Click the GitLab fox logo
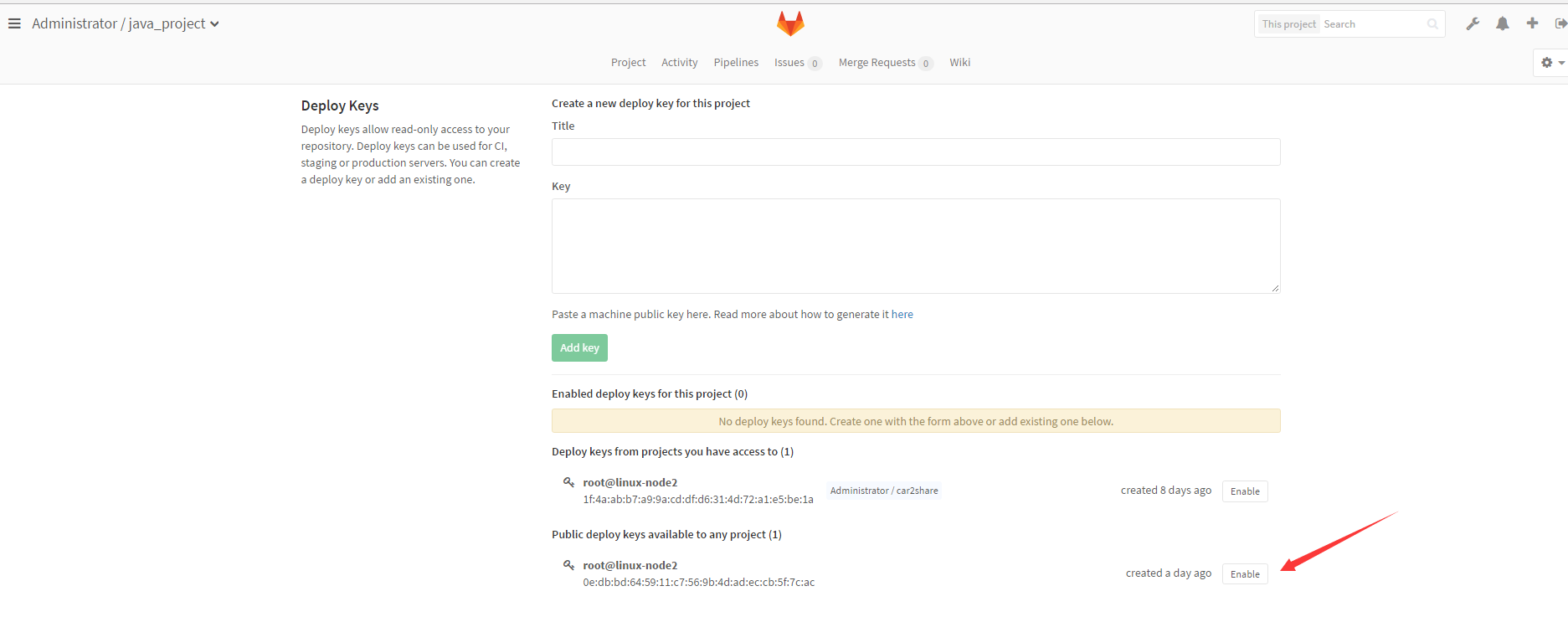Viewport: 1568px width, 622px height. [x=790, y=23]
